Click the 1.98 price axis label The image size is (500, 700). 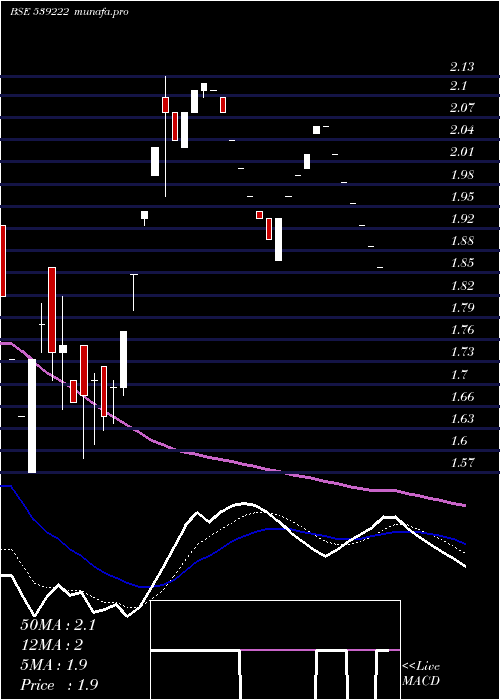point(462,175)
